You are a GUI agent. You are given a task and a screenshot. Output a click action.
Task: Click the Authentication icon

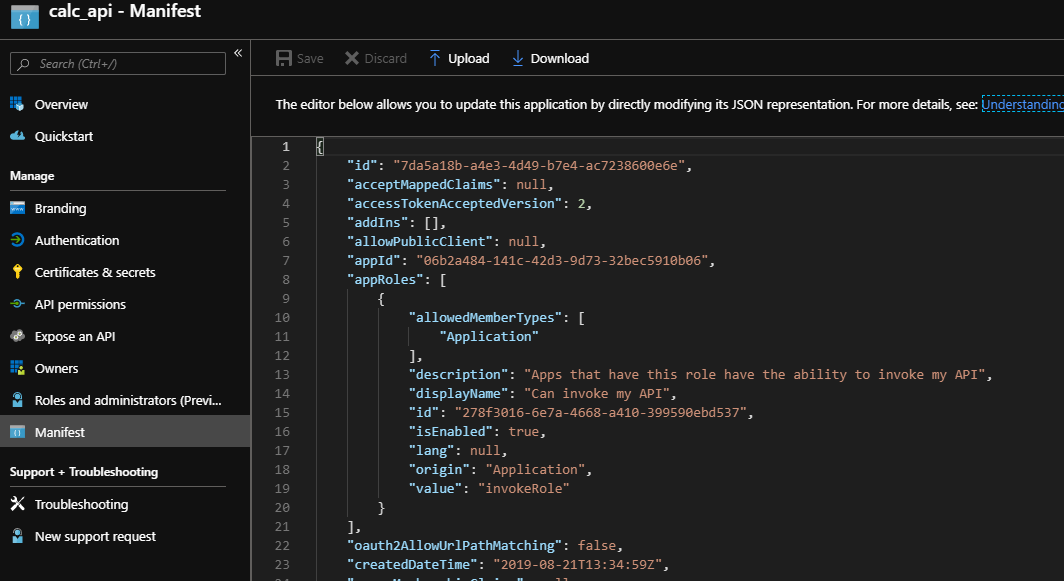click(17, 240)
